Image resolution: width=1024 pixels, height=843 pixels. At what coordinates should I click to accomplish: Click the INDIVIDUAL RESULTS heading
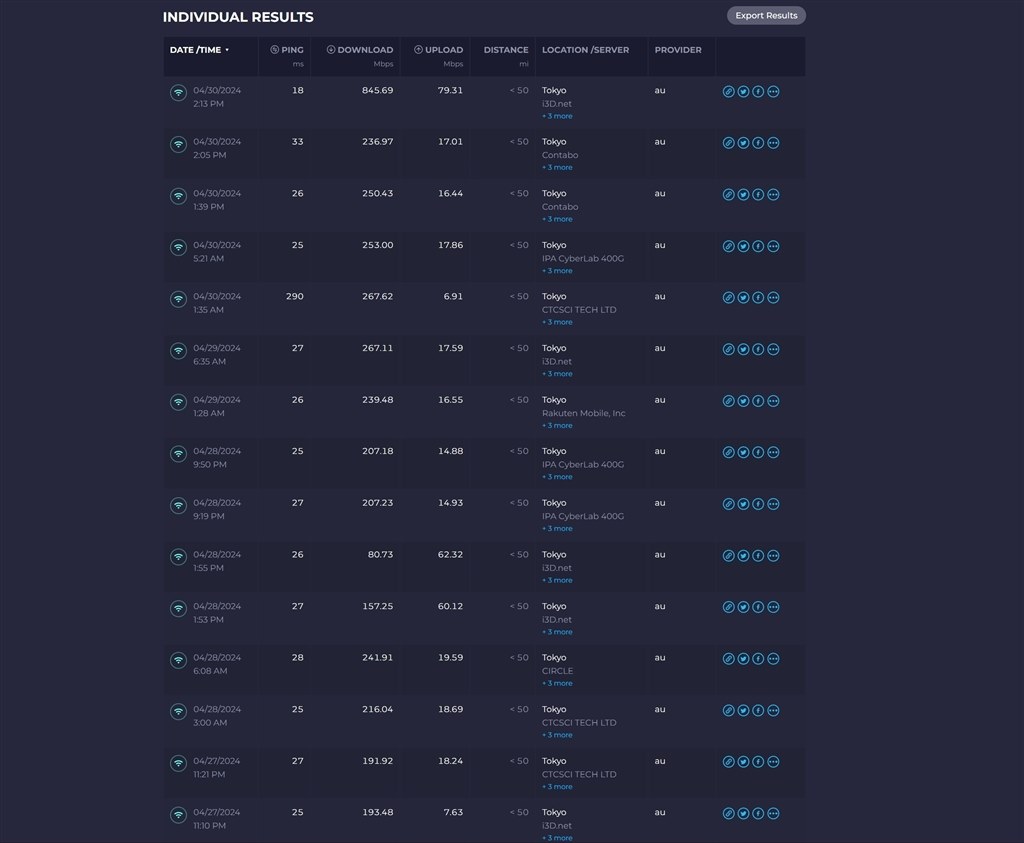238,17
